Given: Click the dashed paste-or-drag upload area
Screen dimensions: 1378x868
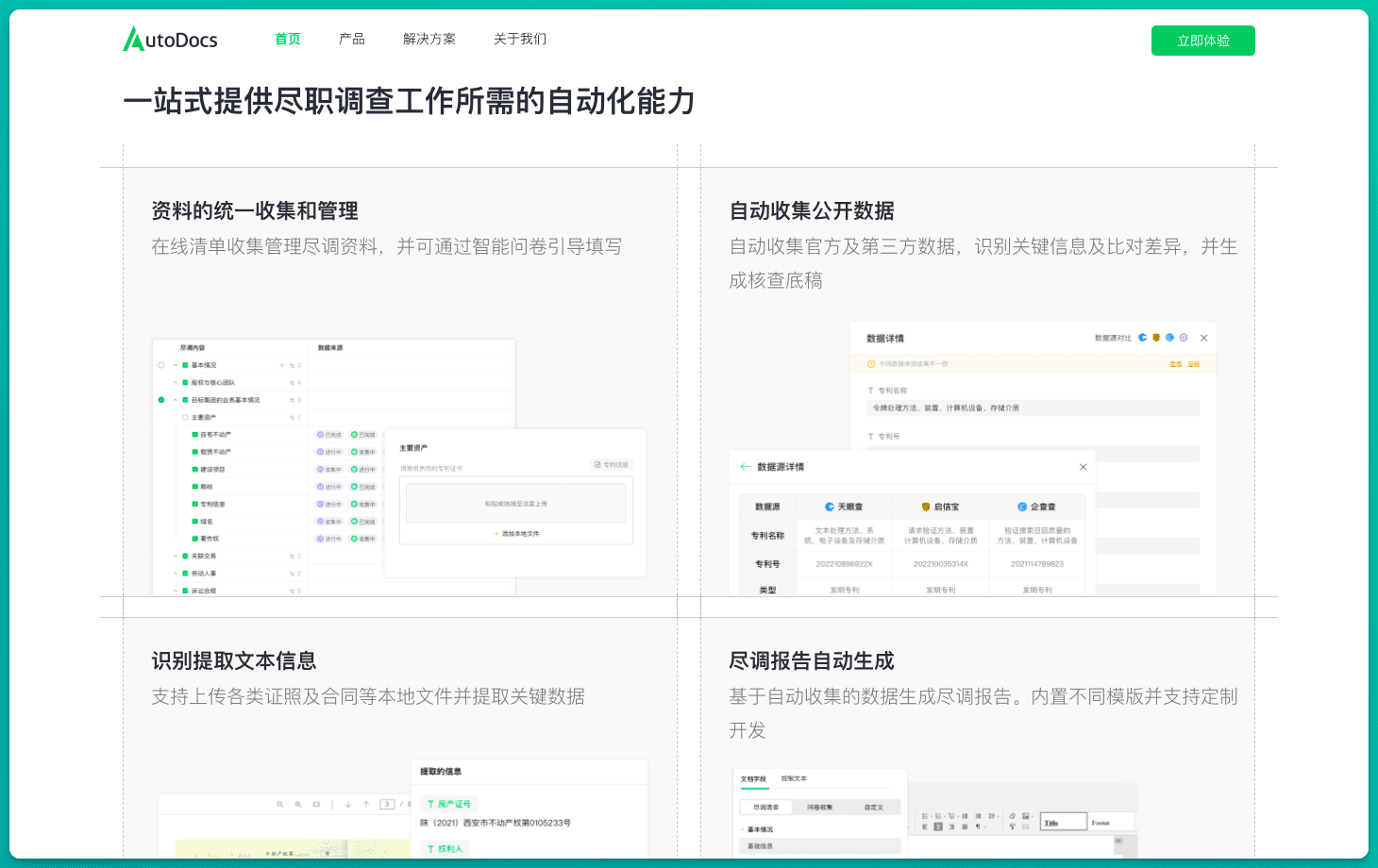Looking at the screenshot, I should coord(516,503).
